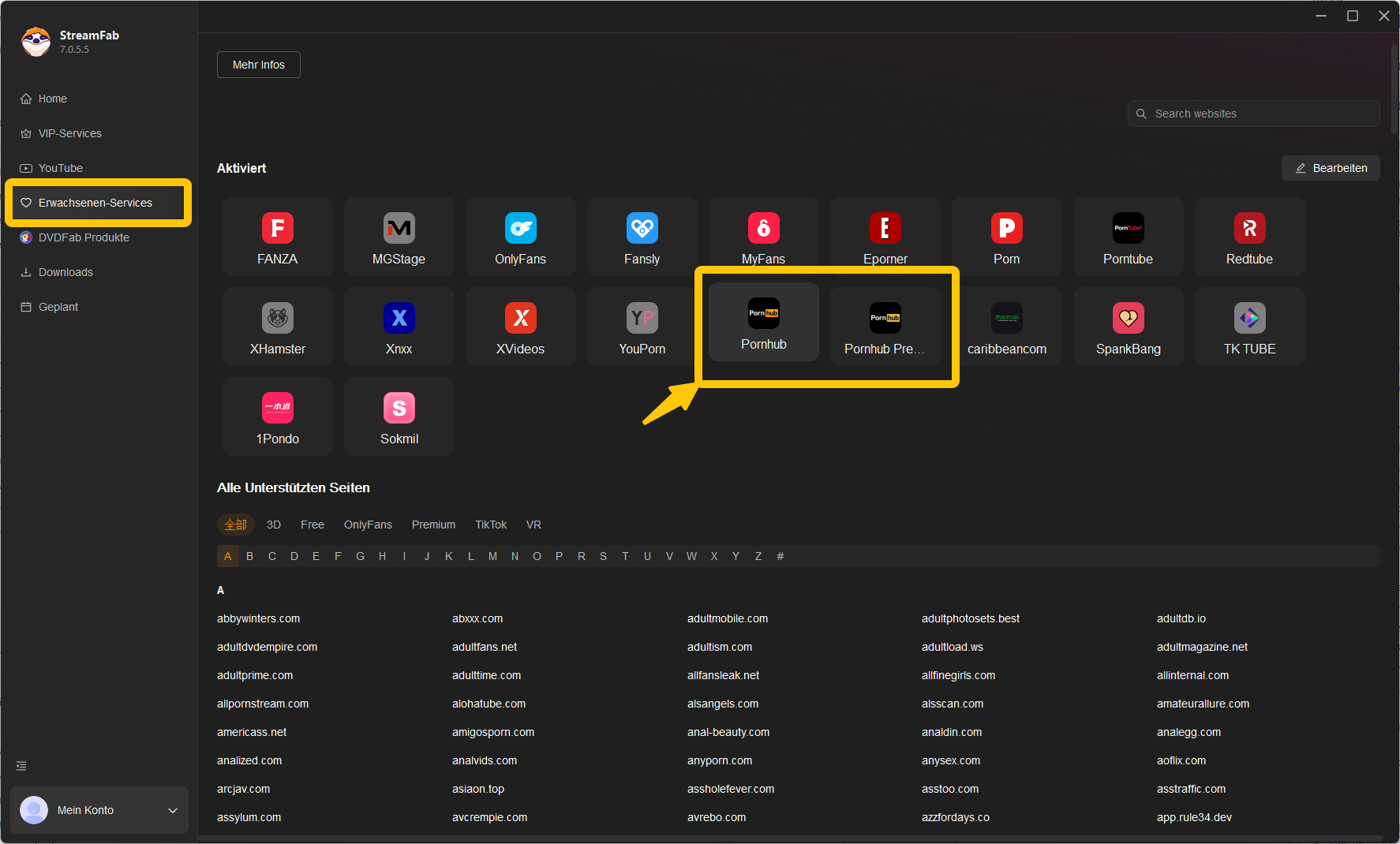The height and width of the screenshot is (844, 1400).
Task: Open the XVideos service tile
Action: [x=520, y=327]
